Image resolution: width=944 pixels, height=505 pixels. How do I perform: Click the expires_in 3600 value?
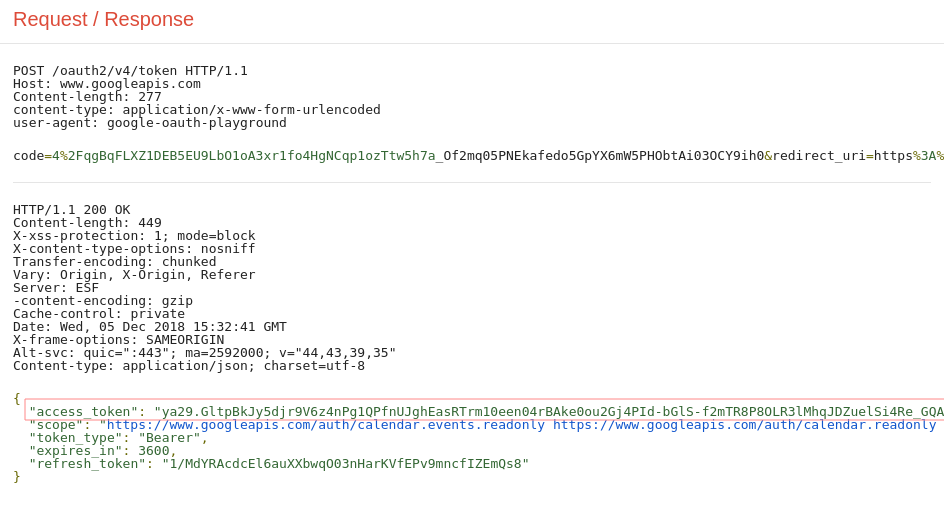(x=154, y=451)
